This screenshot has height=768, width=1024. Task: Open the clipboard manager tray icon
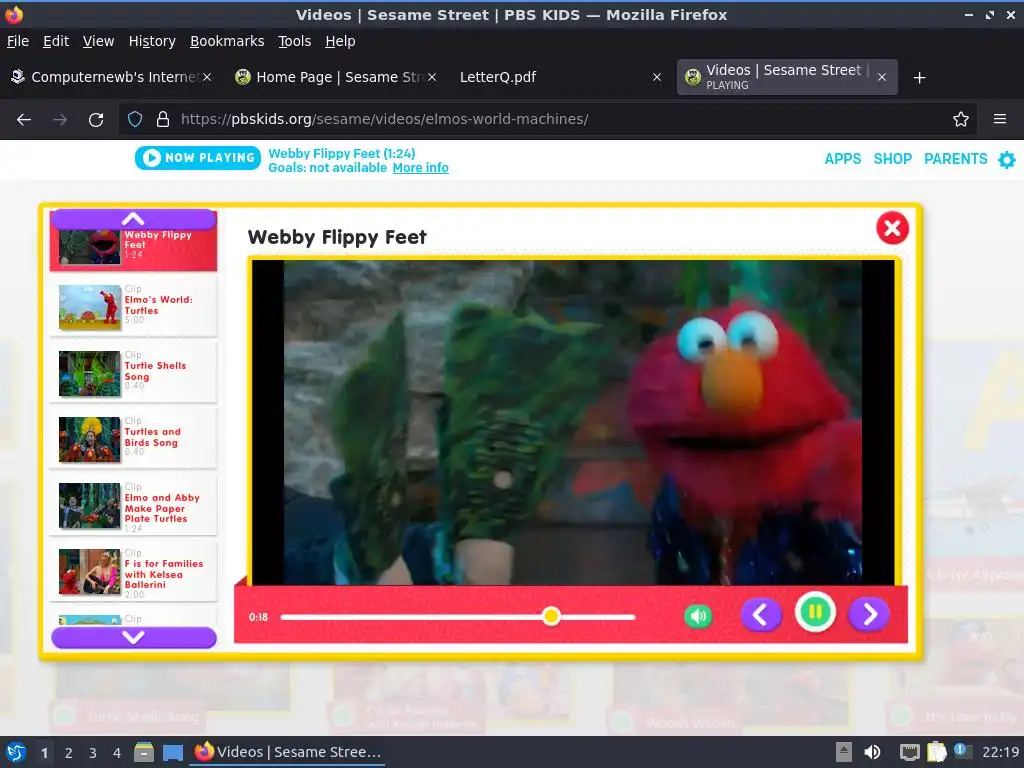click(x=936, y=752)
